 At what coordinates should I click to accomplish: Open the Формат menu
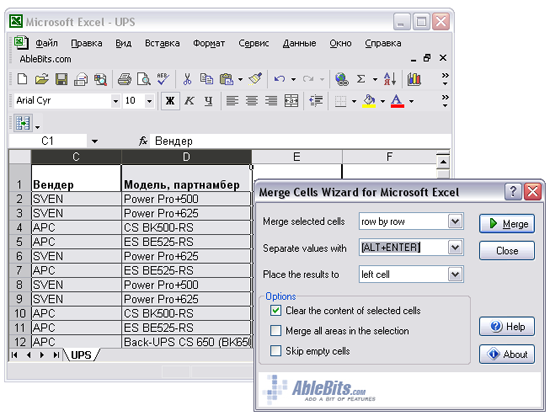[x=209, y=43]
